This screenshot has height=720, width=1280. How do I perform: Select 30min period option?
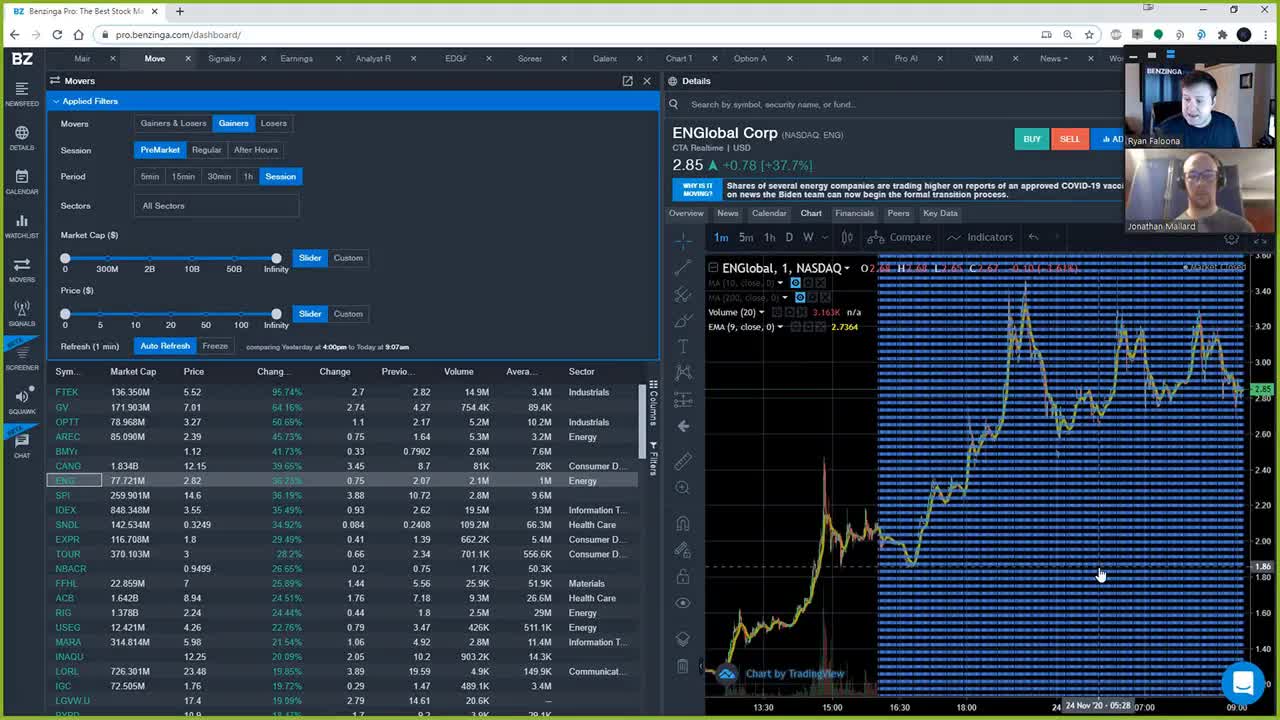coord(219,176)
